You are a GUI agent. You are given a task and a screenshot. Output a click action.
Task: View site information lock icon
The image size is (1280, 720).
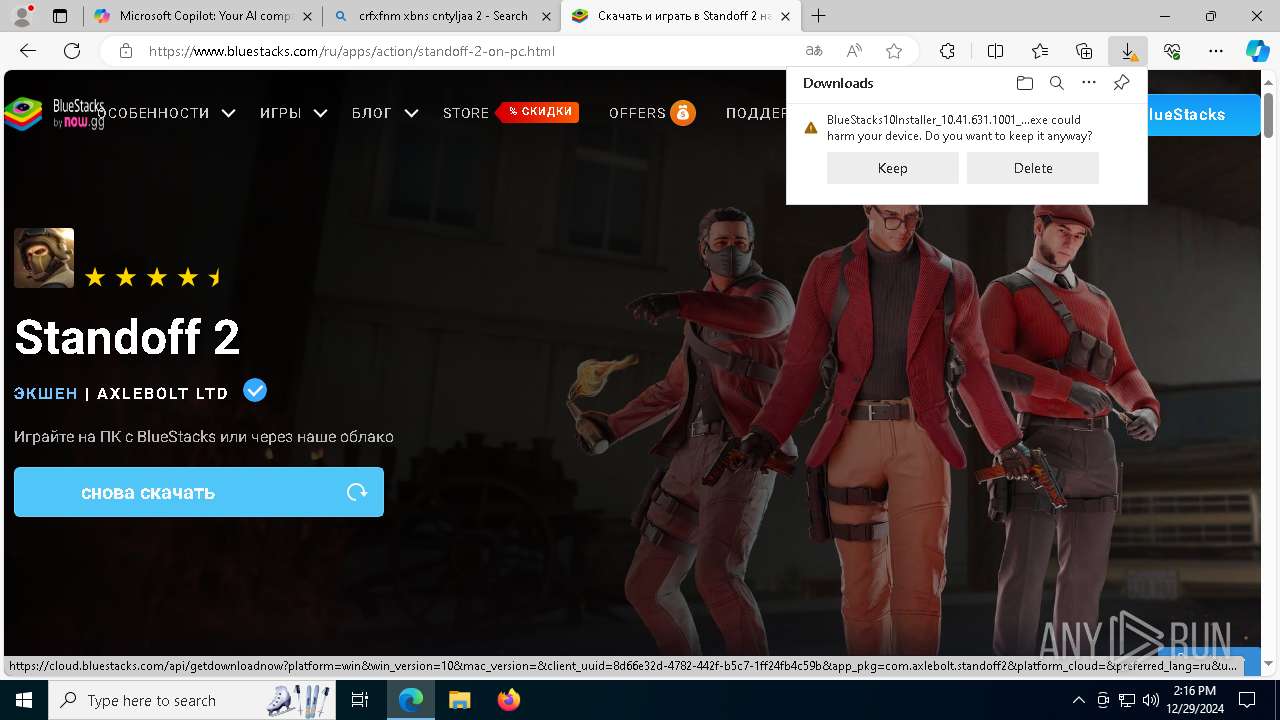point(126,51)
